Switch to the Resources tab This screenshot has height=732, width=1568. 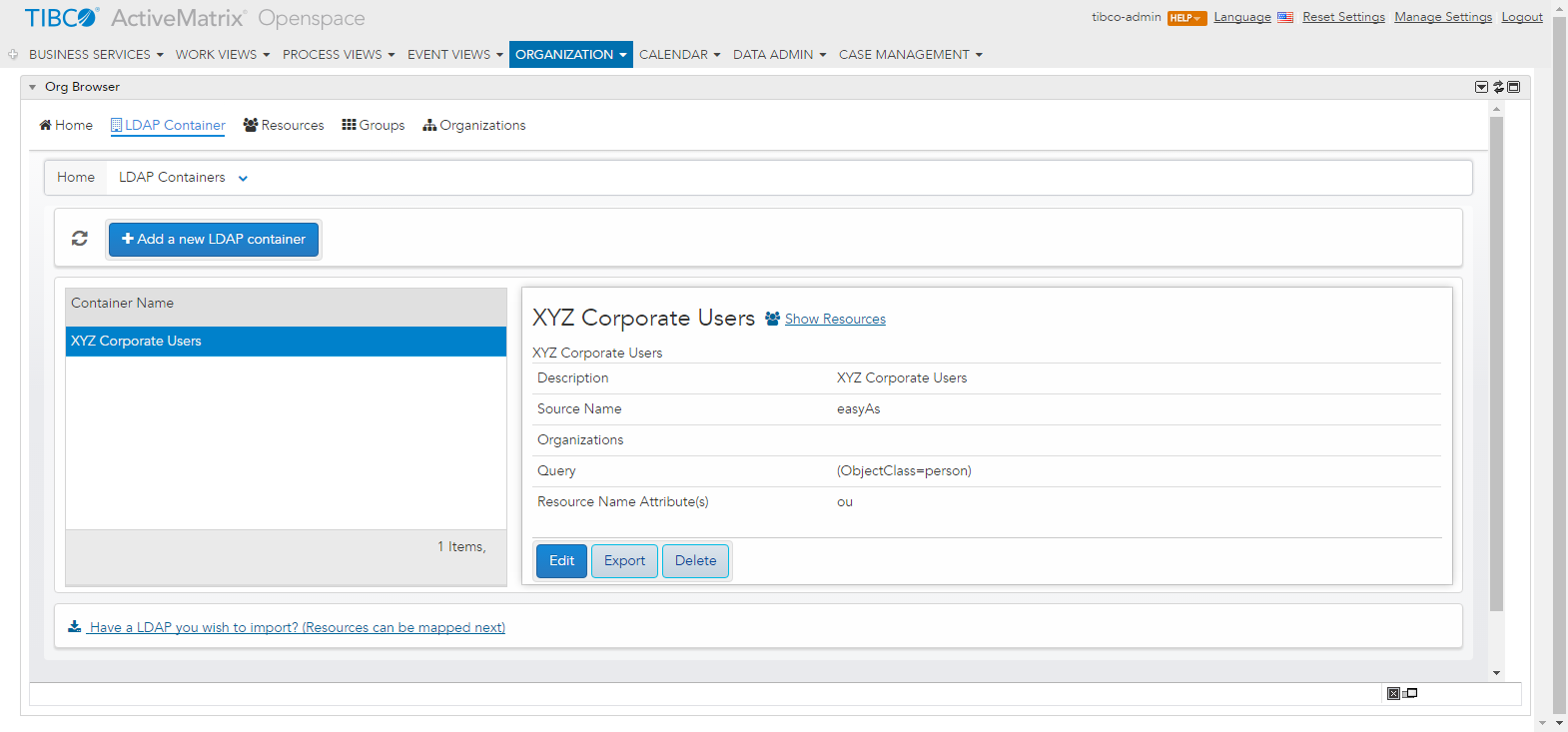[284, 125]
